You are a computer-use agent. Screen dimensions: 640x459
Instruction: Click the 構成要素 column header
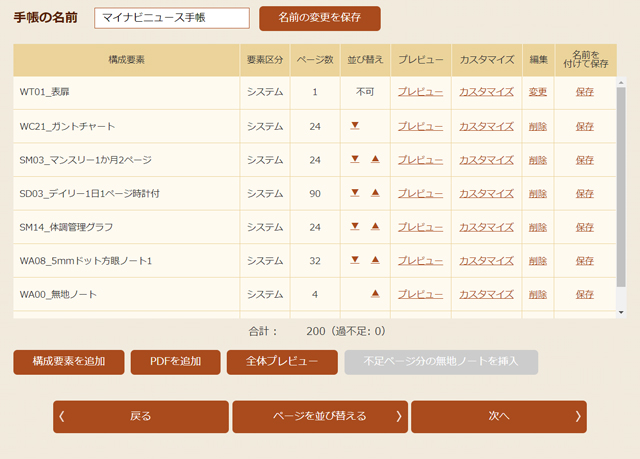pyautogui.click(x=127, y=60)
